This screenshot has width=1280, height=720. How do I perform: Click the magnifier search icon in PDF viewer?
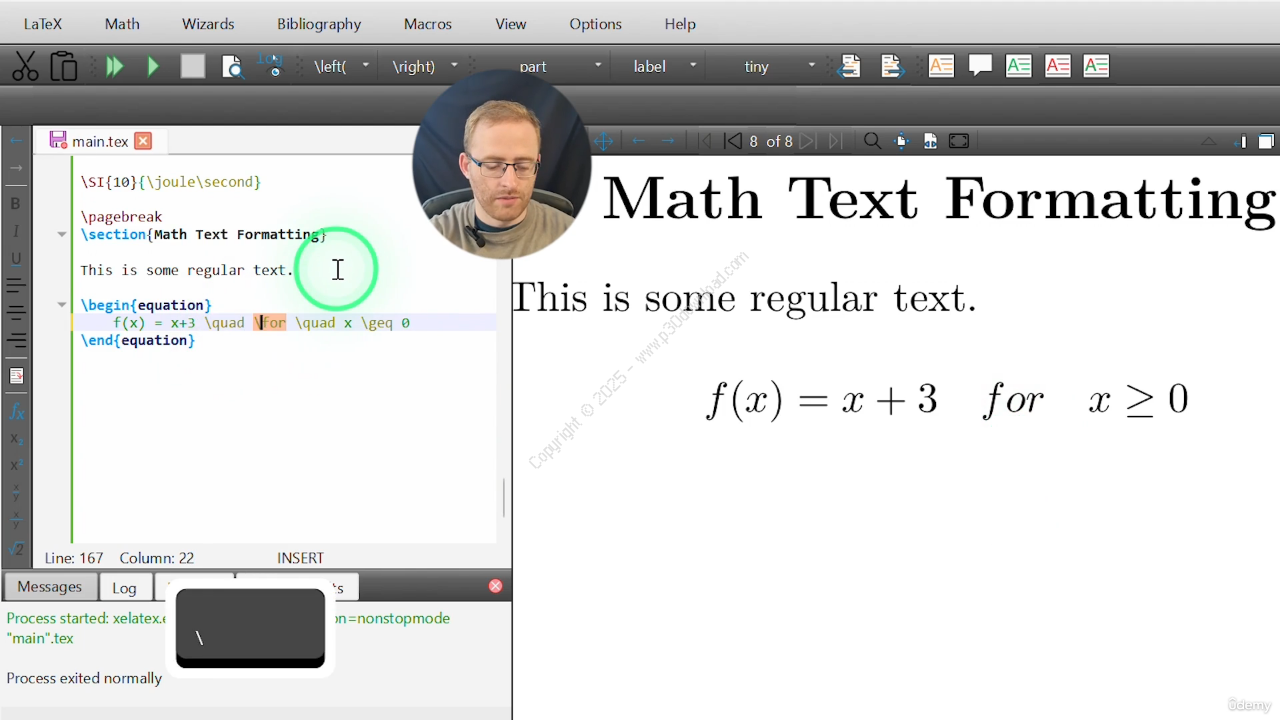(872, 141)
